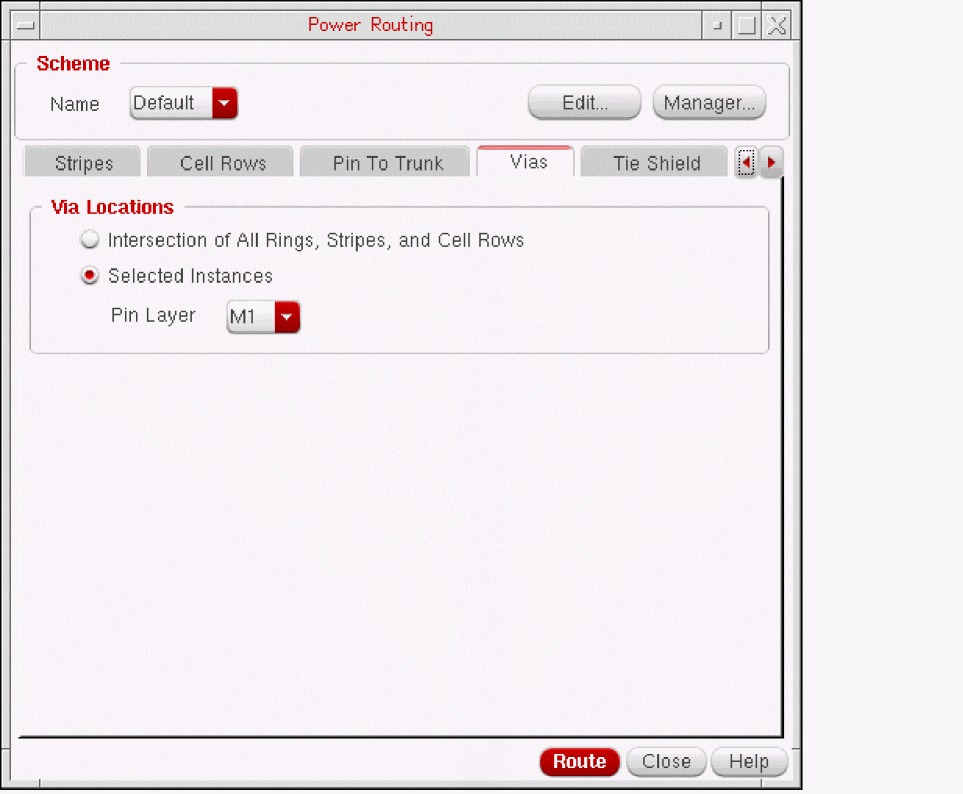This screenshot has height=794, width=963.
Task: Select Intersection of All Rings, Stripes, and Cell Rows
Action: point(90,239)
